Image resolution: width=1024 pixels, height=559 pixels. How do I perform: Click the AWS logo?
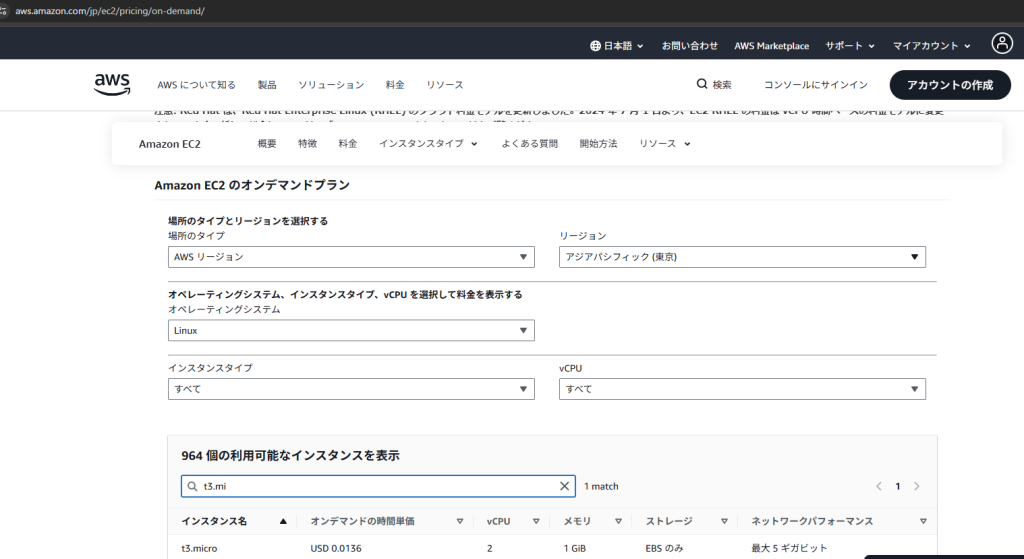(112, 85)
